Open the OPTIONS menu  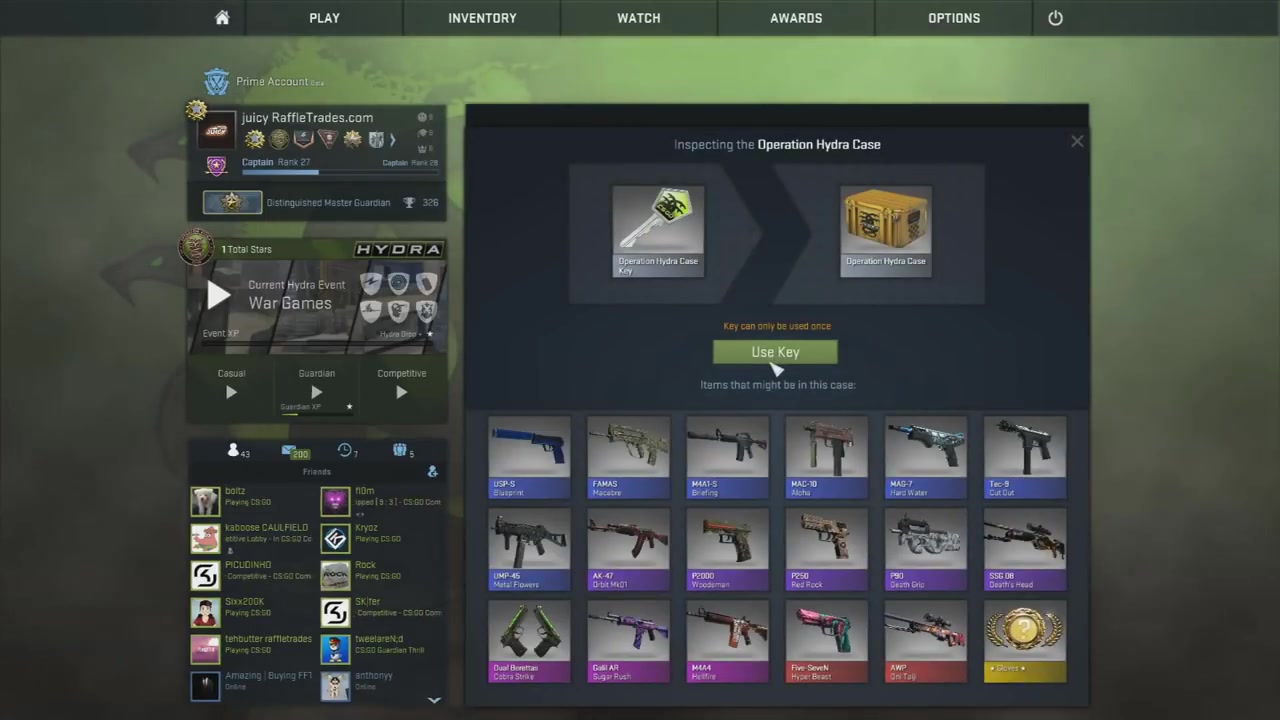[x=954, y=18]
